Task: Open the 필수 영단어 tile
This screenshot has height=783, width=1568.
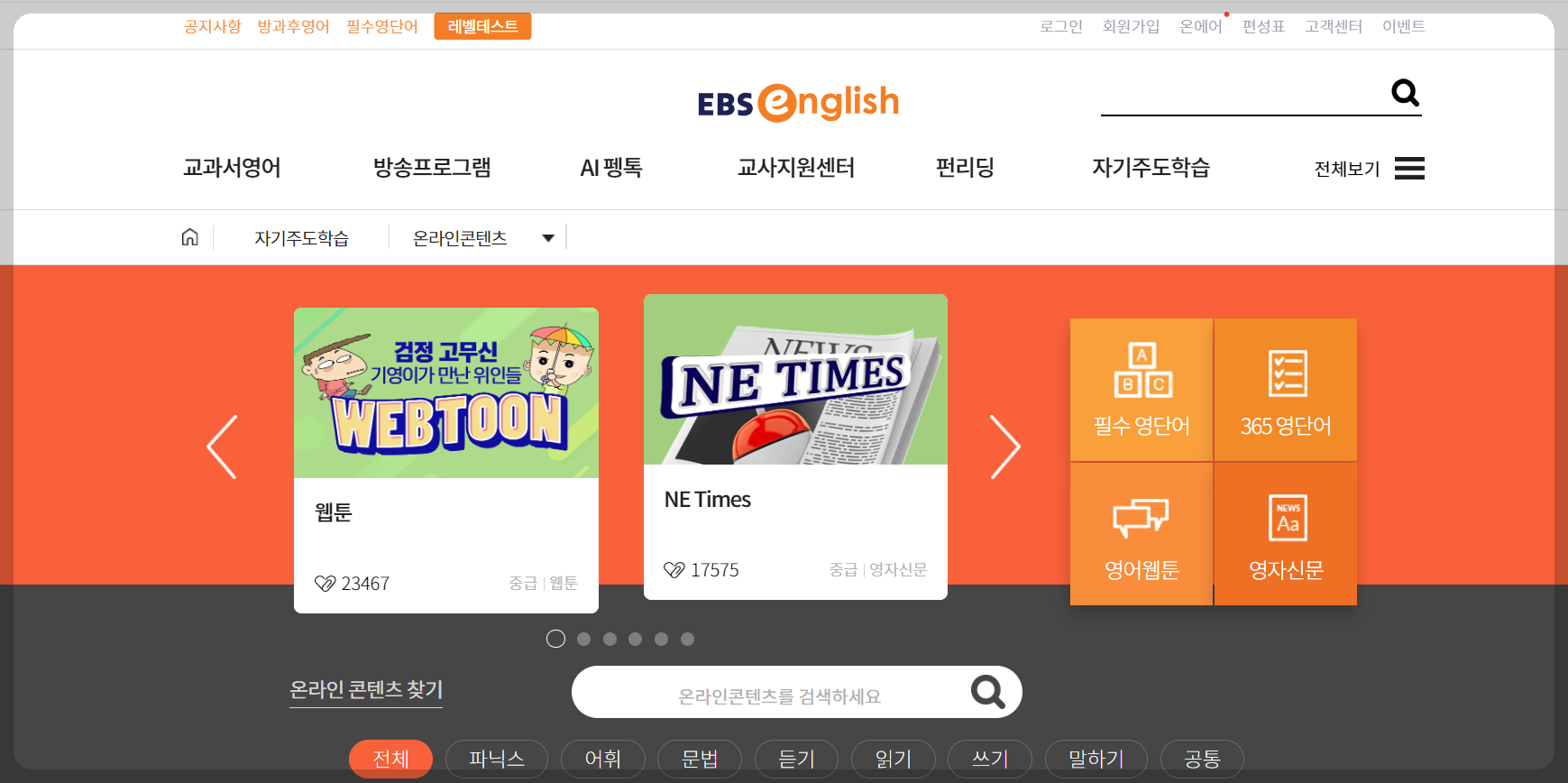Action: [x=1142, y=390]
